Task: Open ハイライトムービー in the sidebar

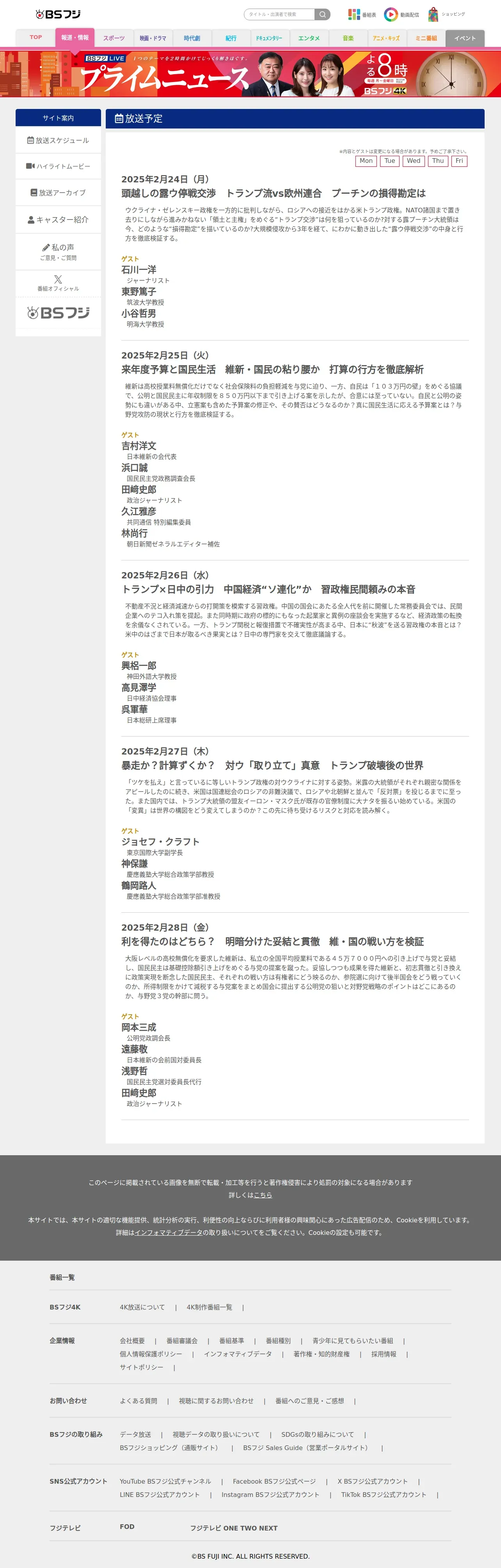Action: (x=59, y=166)
